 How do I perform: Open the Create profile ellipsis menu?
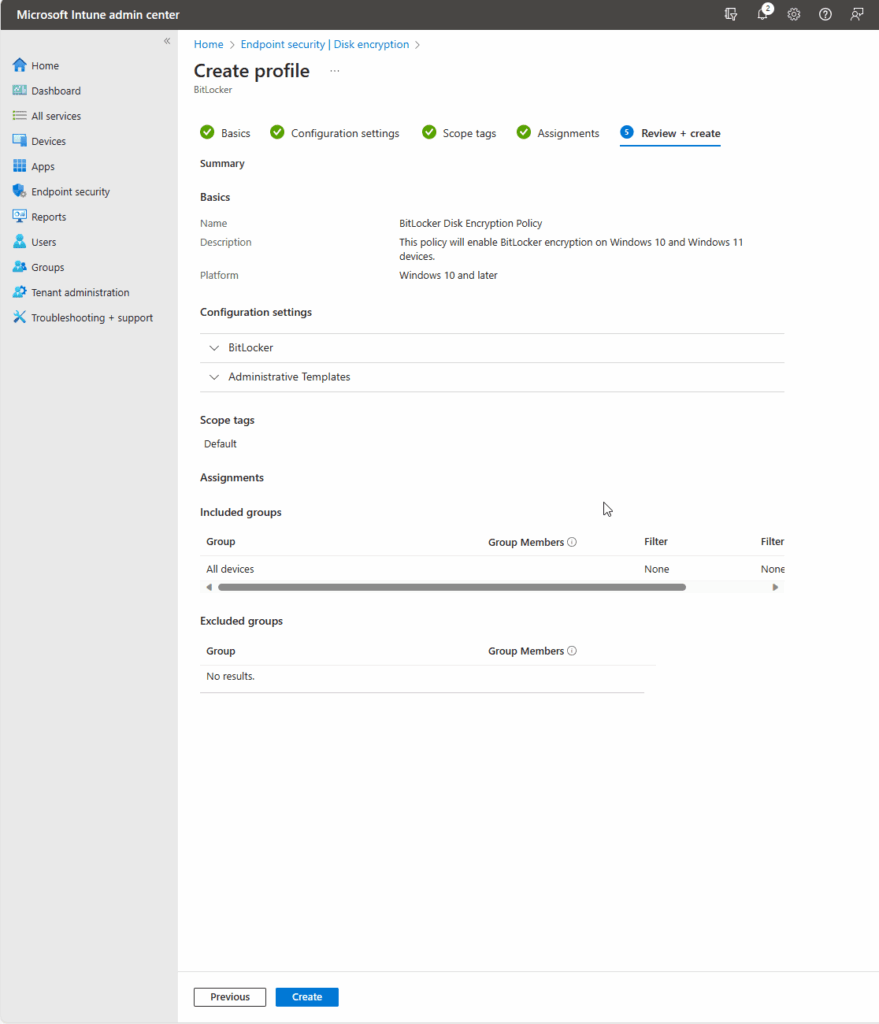(x=334, y=70)
